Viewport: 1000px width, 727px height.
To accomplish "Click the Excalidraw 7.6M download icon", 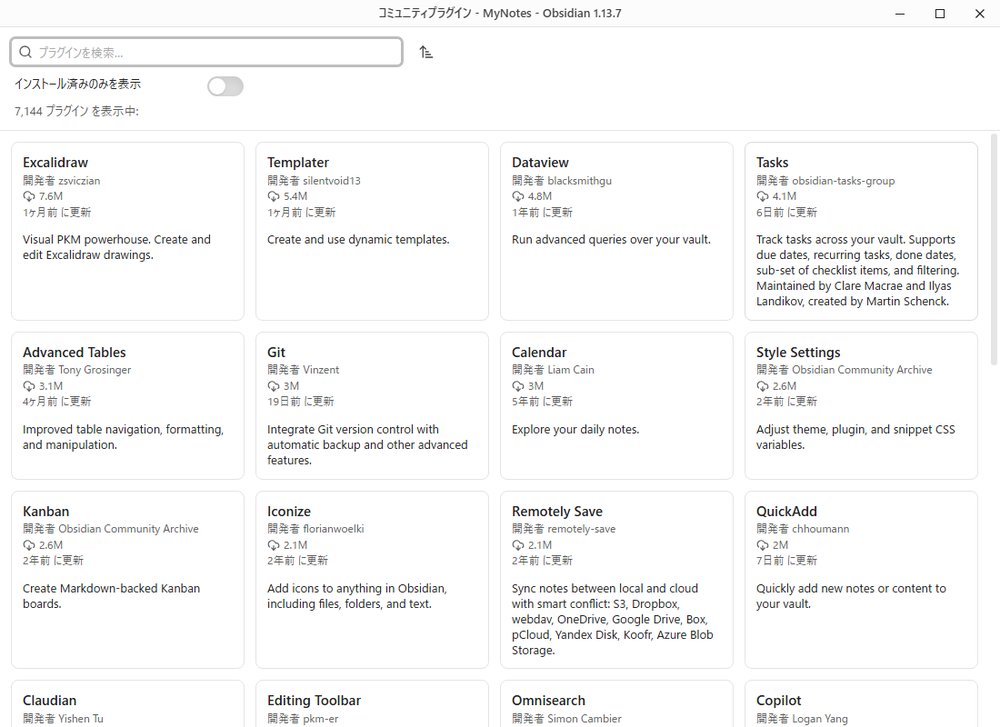I will (29, 196).
